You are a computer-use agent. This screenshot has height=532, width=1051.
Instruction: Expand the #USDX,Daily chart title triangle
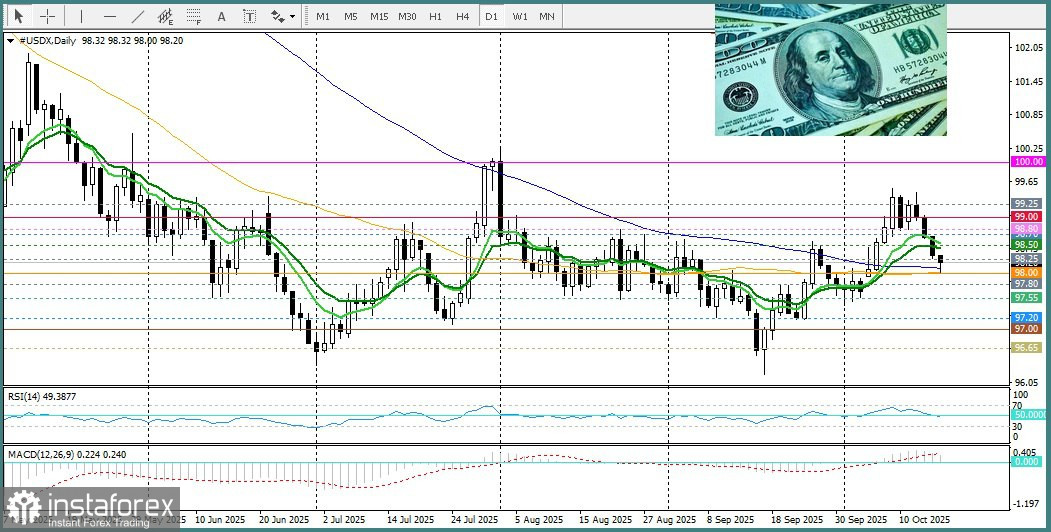[10, 41]
